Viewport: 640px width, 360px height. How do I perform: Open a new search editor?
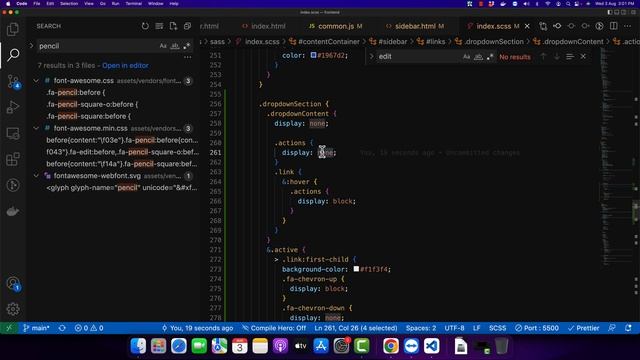(x=173, y=26)
